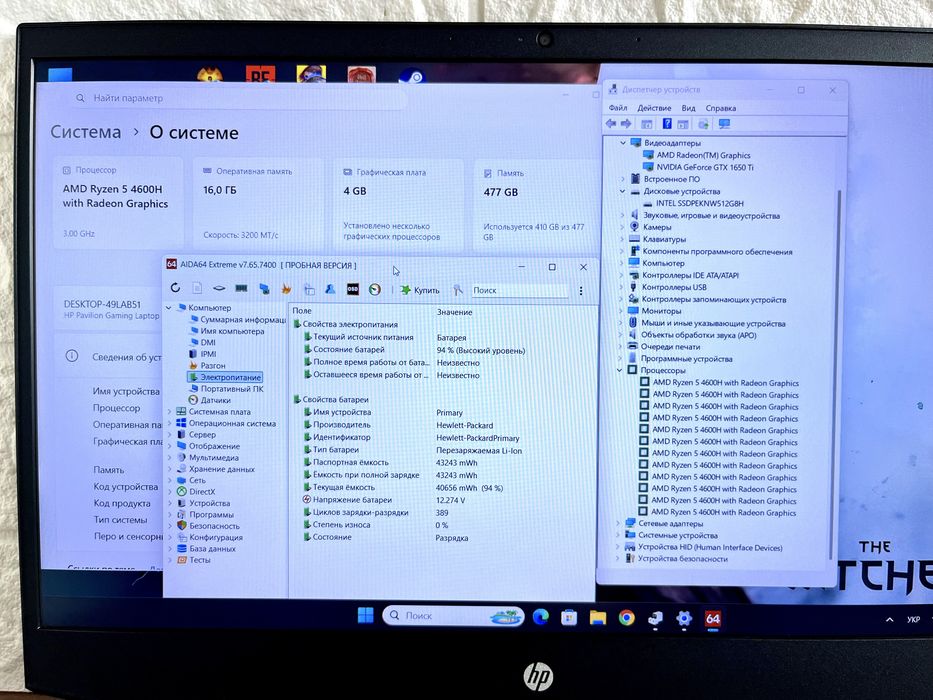Image resolution: width=933 pixels, height=700 pixels.
Task: Select Камеры in Device Manager
Action: [650, 227]
